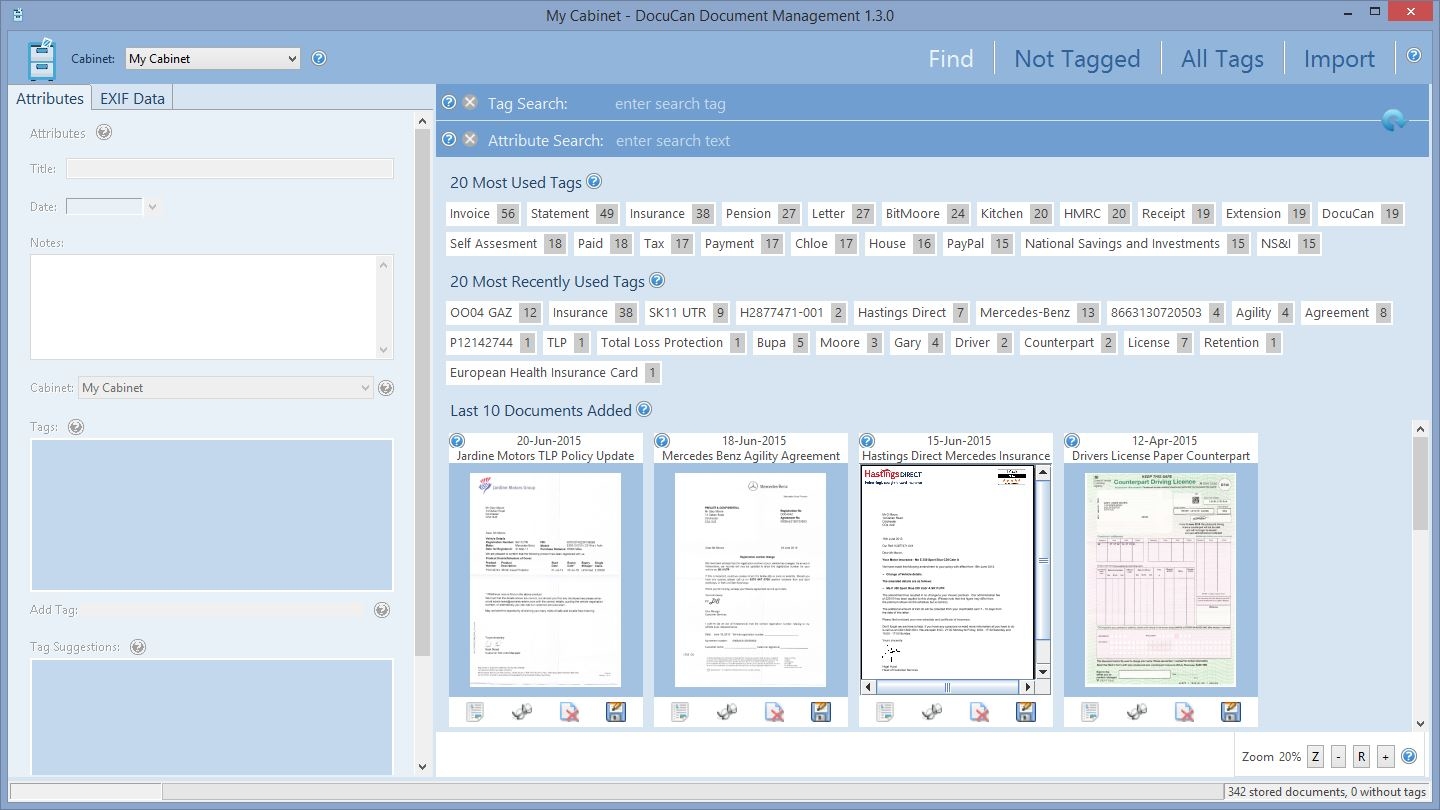This screenshot has height=810, width=1440.
Task: Open help for 20 Most Used Tags
Action: tap(594, 182)
